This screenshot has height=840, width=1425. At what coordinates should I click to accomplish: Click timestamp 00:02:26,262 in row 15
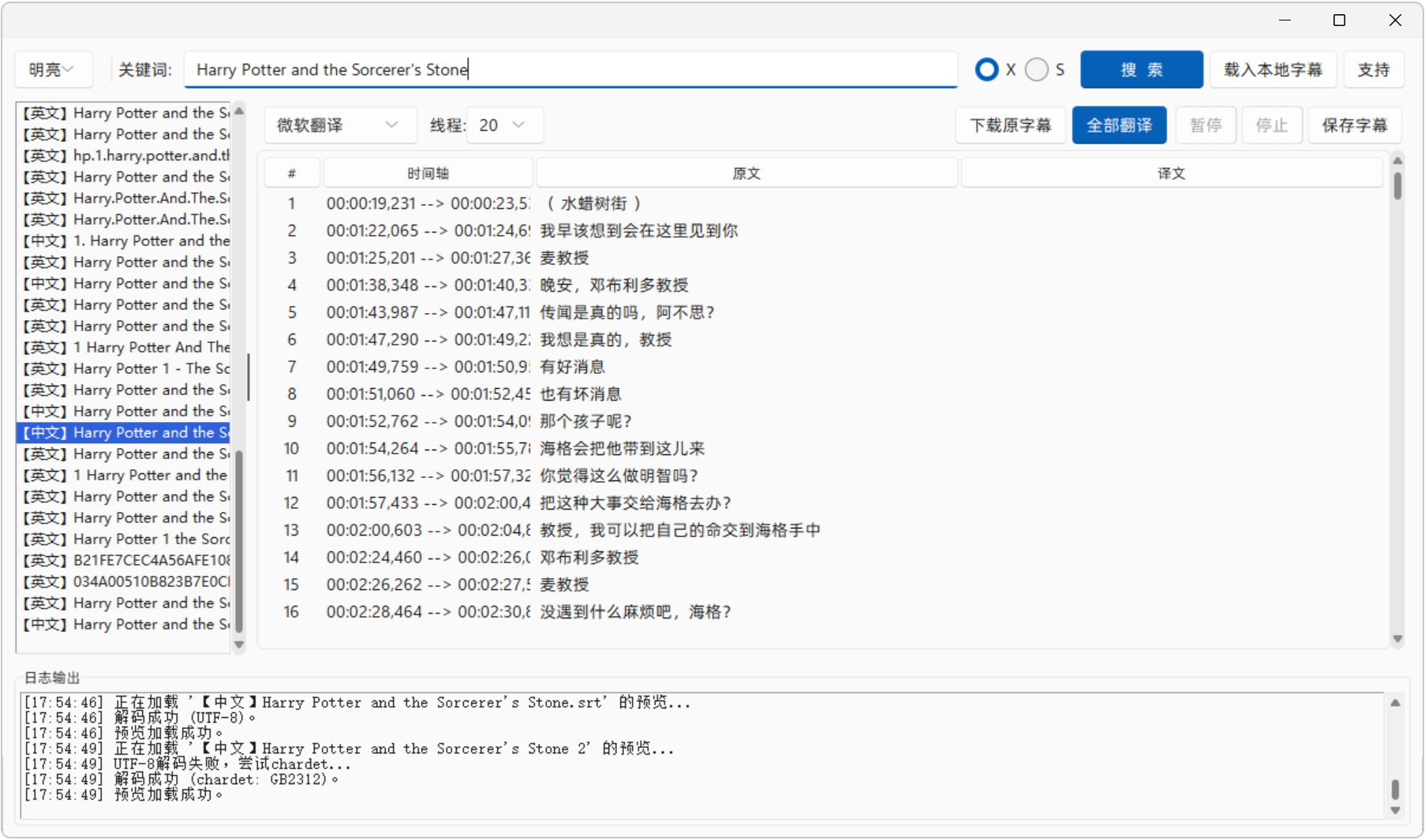375,584
